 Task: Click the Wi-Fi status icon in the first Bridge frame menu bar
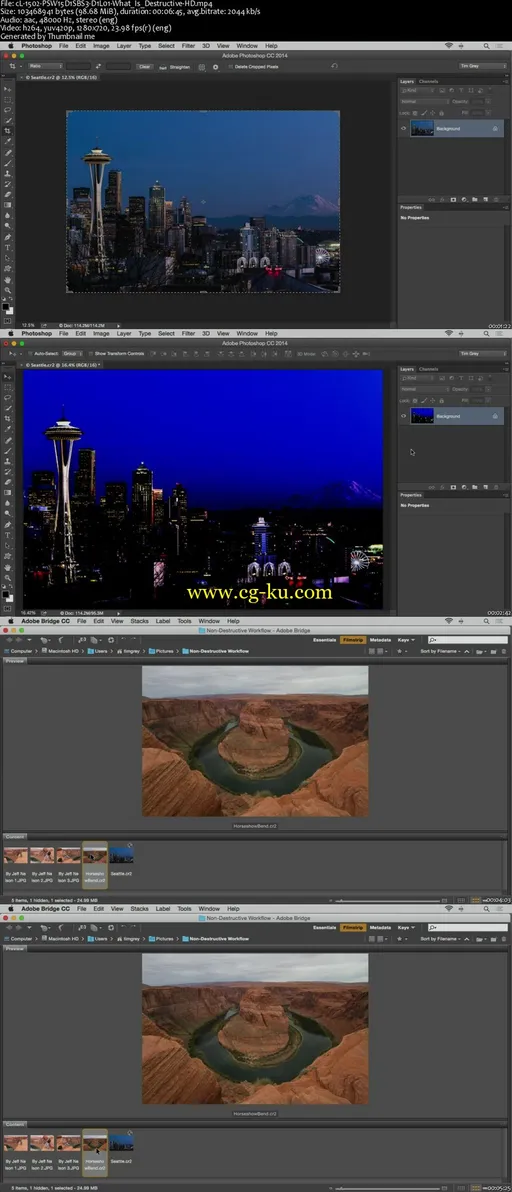click(449, 621)
